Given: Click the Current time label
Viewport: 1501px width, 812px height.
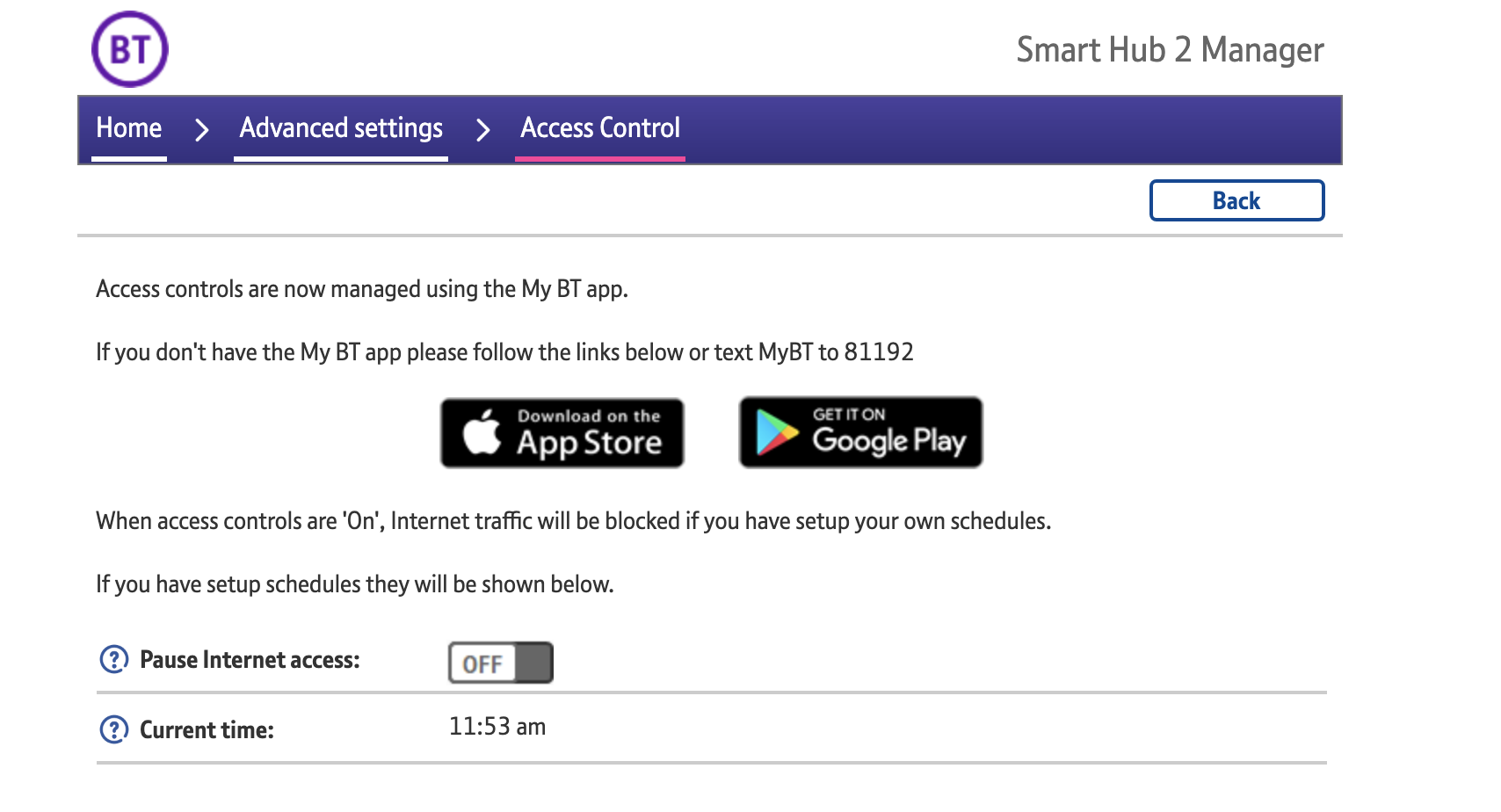Looking at the screenshot, I should [x=207, y=730].
